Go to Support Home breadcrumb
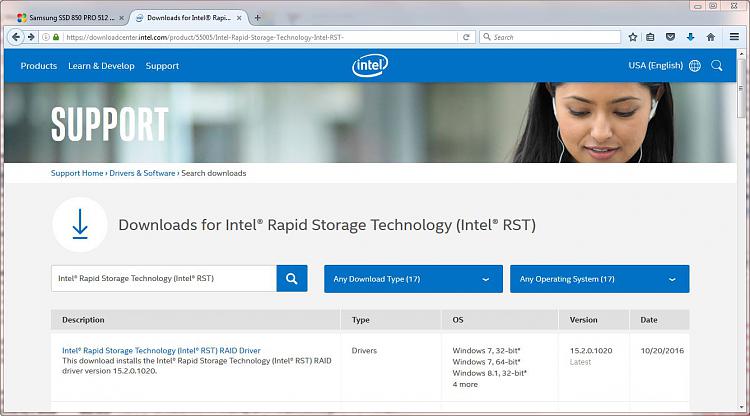 coord(77,173)
